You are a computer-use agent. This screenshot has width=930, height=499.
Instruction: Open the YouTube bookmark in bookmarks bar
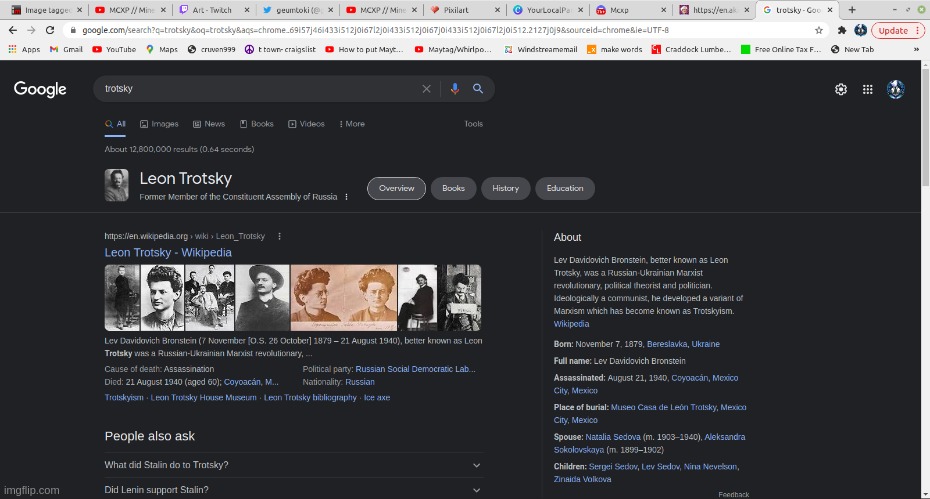coord(114,49)
